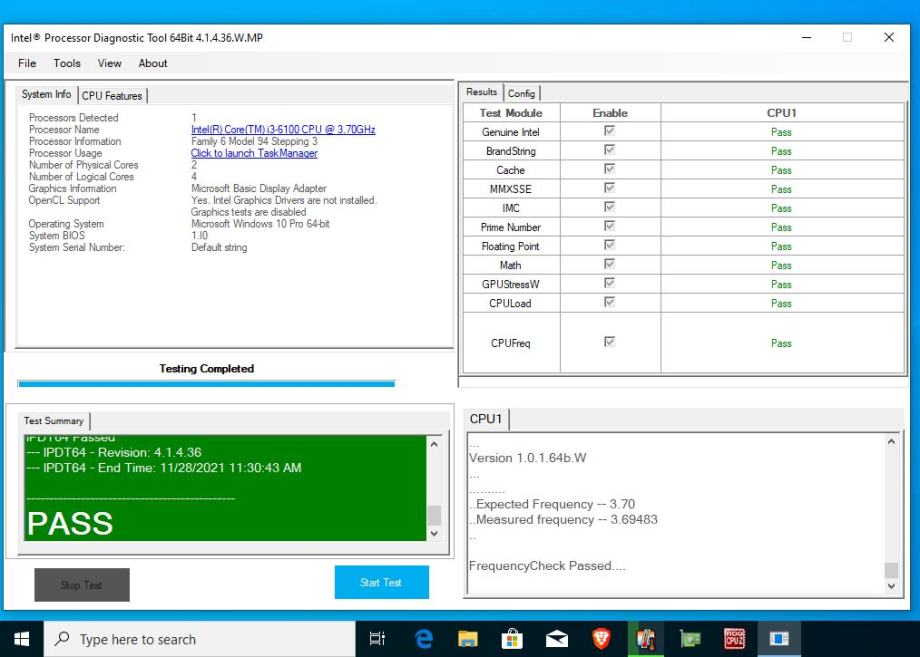
Task: Click the Test Summary scrollbar thumb
Action: point(434,516)
